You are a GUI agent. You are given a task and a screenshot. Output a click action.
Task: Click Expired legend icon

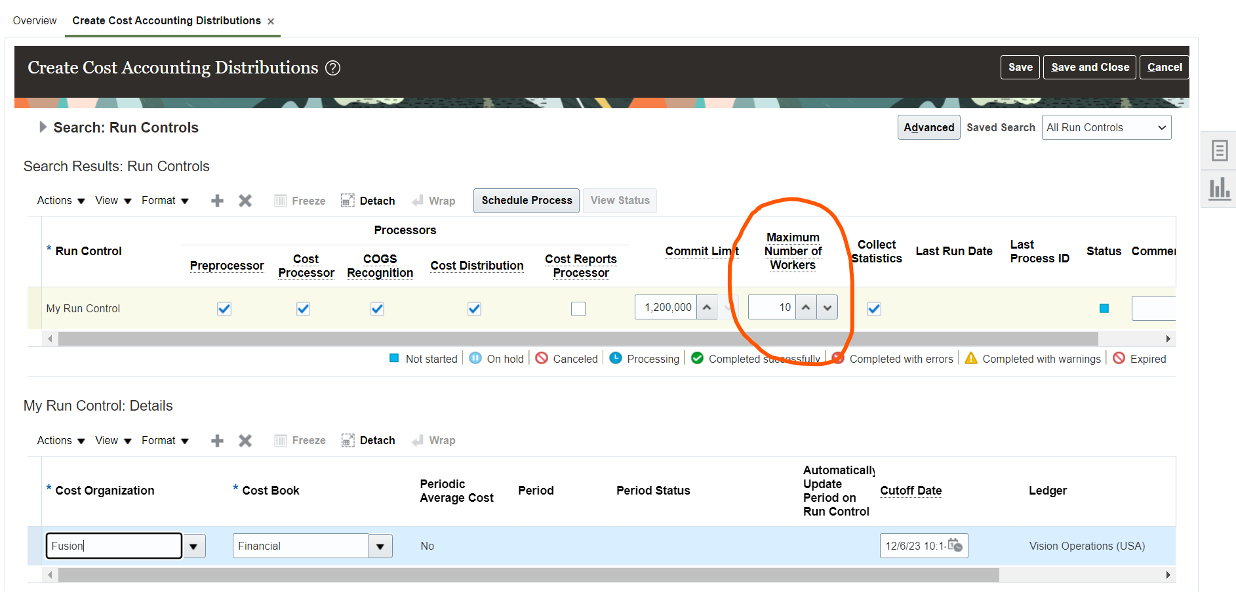(1119, 359)
